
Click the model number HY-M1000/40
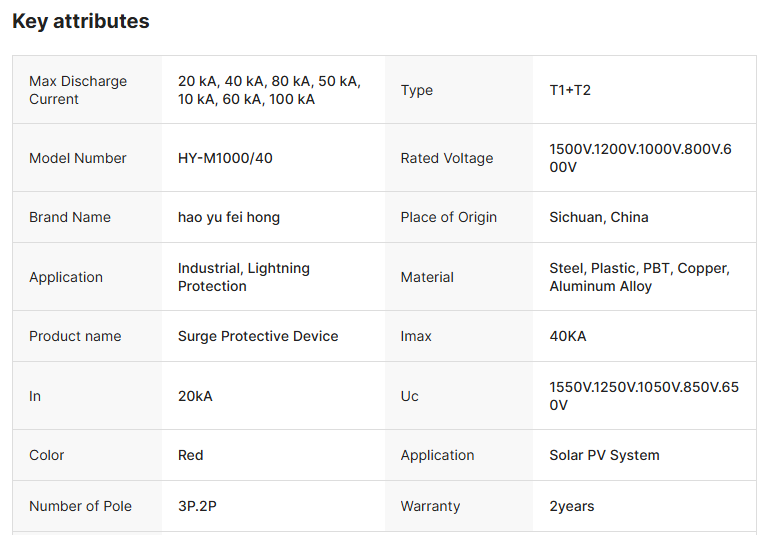point(225,158)
